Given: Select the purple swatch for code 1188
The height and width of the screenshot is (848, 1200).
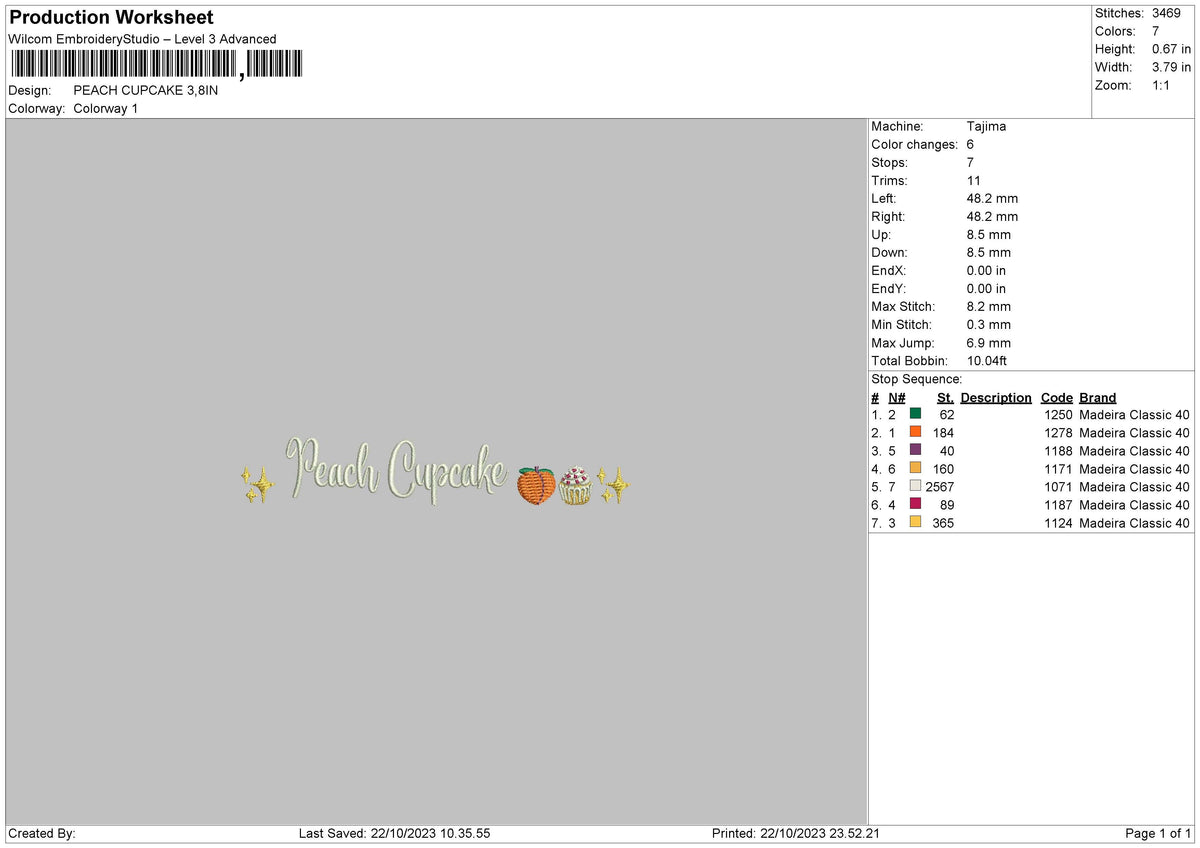Looking at the screenshot, I should 915,450.
